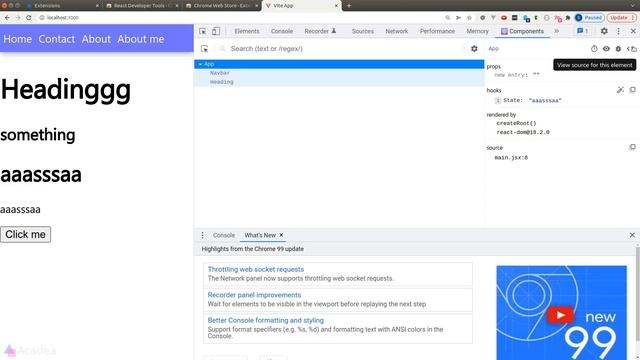Open the Recorder DevTools tab
The width and height of the screenshot is (640, 360).
tap(320, 31)
